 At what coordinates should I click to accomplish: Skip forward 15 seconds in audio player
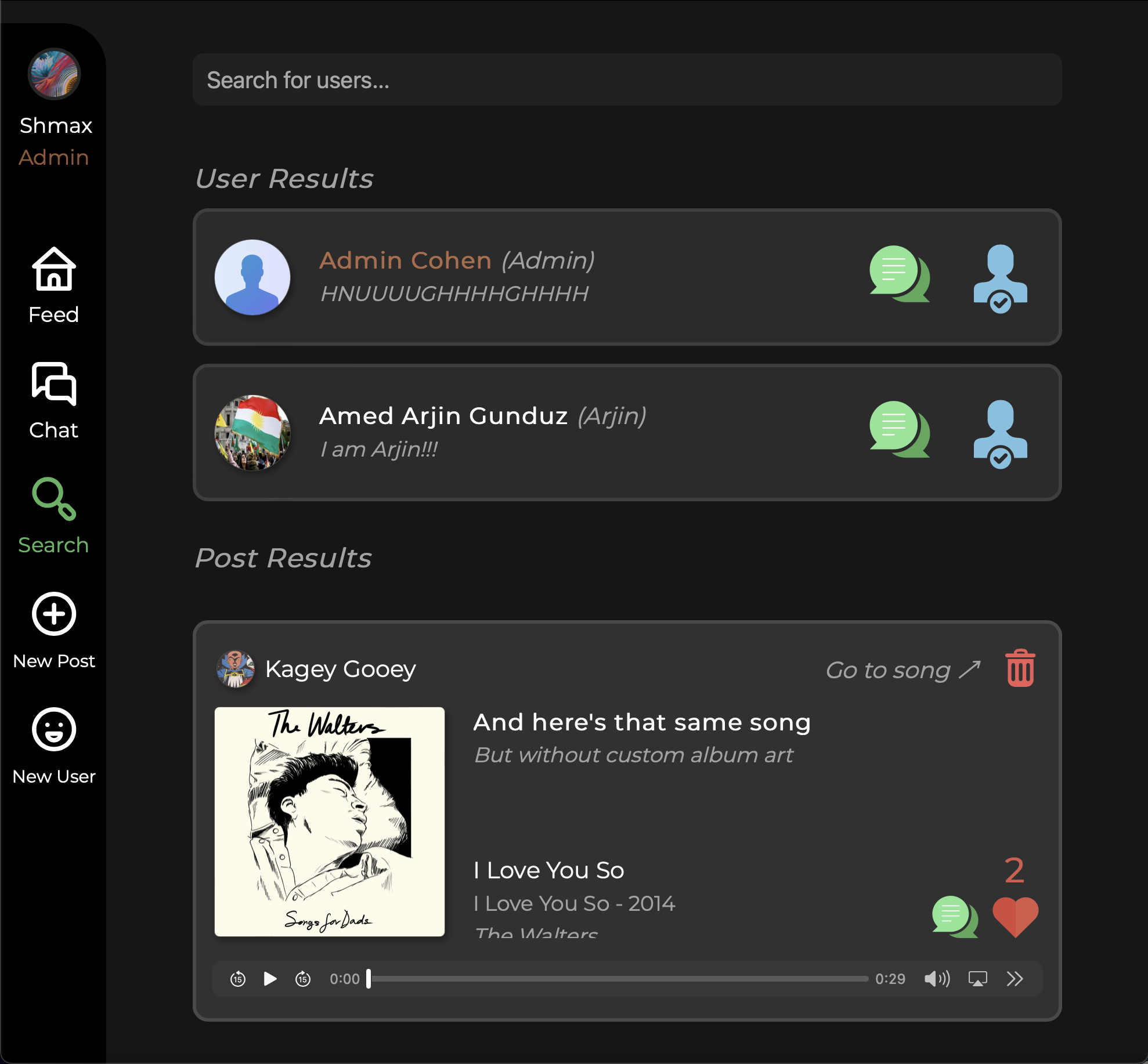click(x=303, y=979)
